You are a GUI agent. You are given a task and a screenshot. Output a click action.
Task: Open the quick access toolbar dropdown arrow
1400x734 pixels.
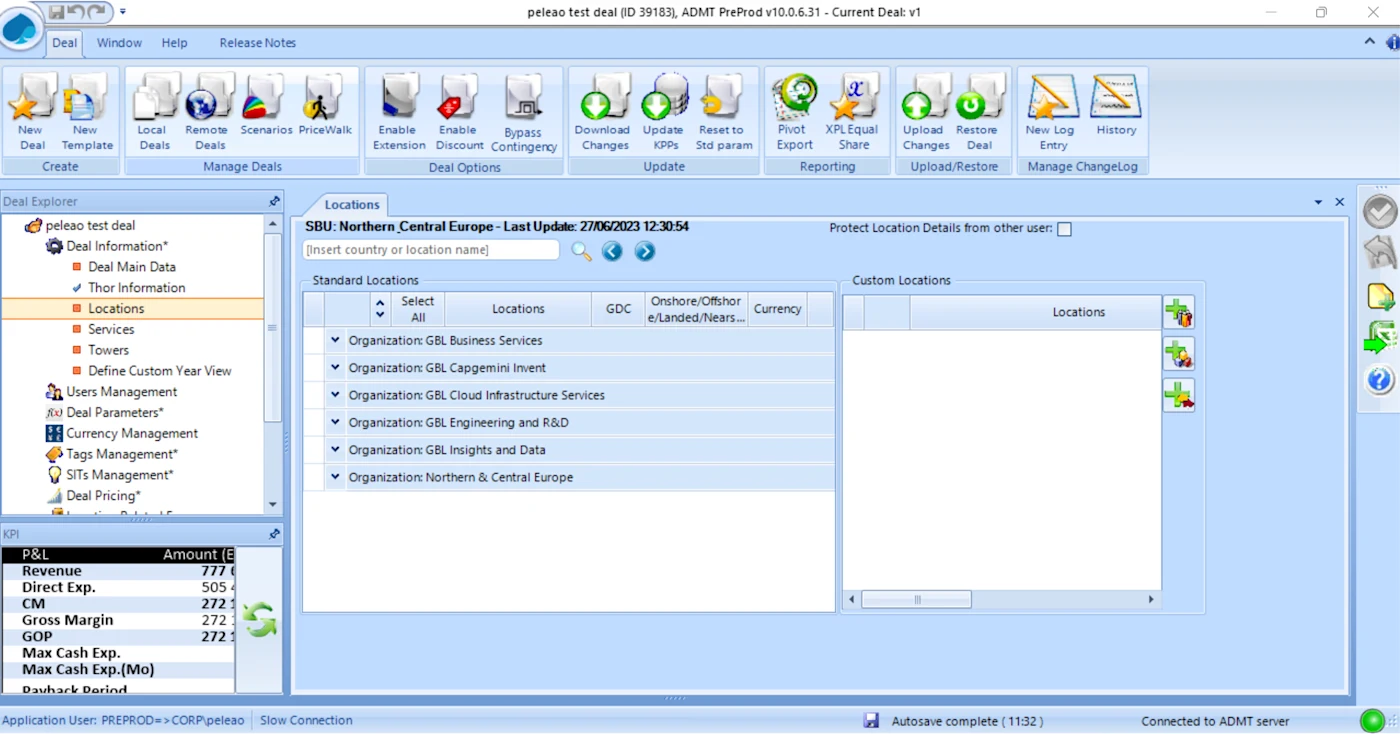[123, 12]
